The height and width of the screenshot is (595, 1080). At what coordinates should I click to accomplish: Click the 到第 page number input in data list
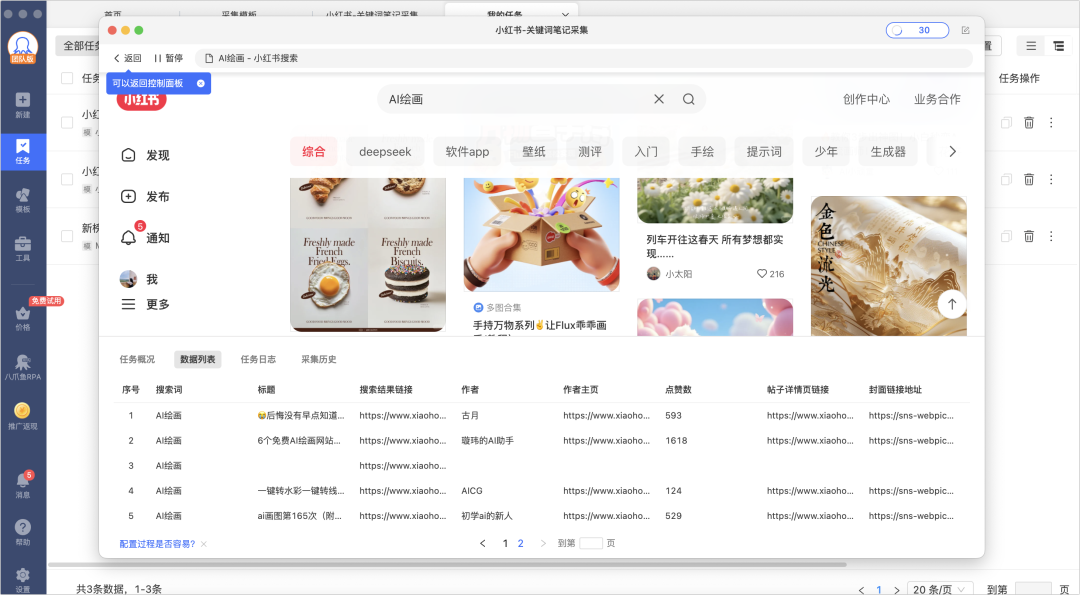click(x=591, y=543)
